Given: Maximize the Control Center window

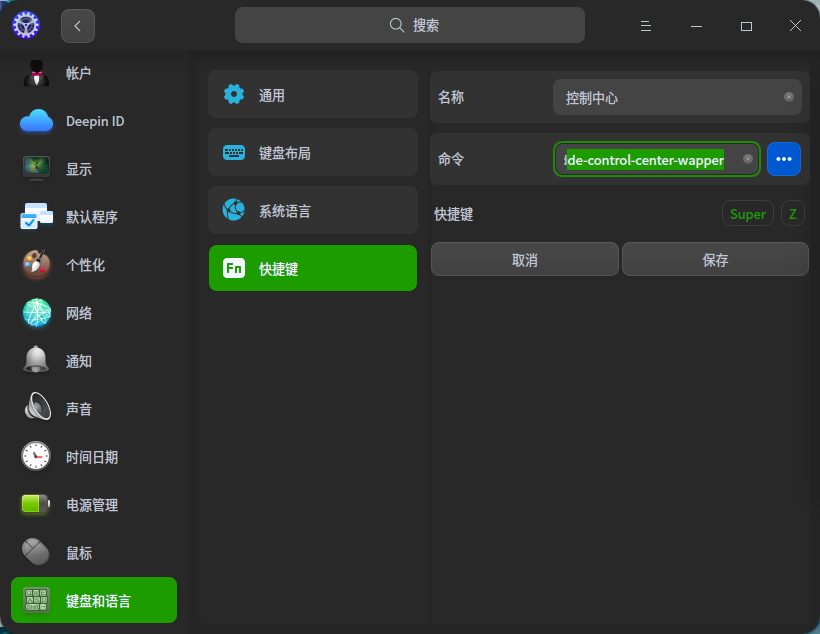Looking at the screenshot, I should (746, 26).
